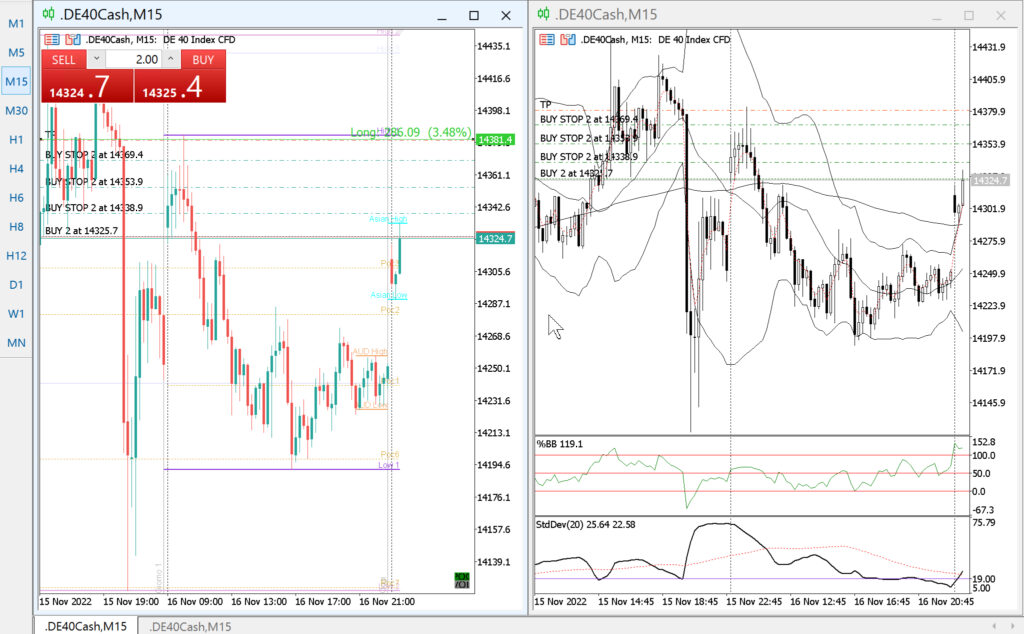Click left chart window title icon
The height and width of the screenshot is (634, 1024).
[x=48, y=14]
